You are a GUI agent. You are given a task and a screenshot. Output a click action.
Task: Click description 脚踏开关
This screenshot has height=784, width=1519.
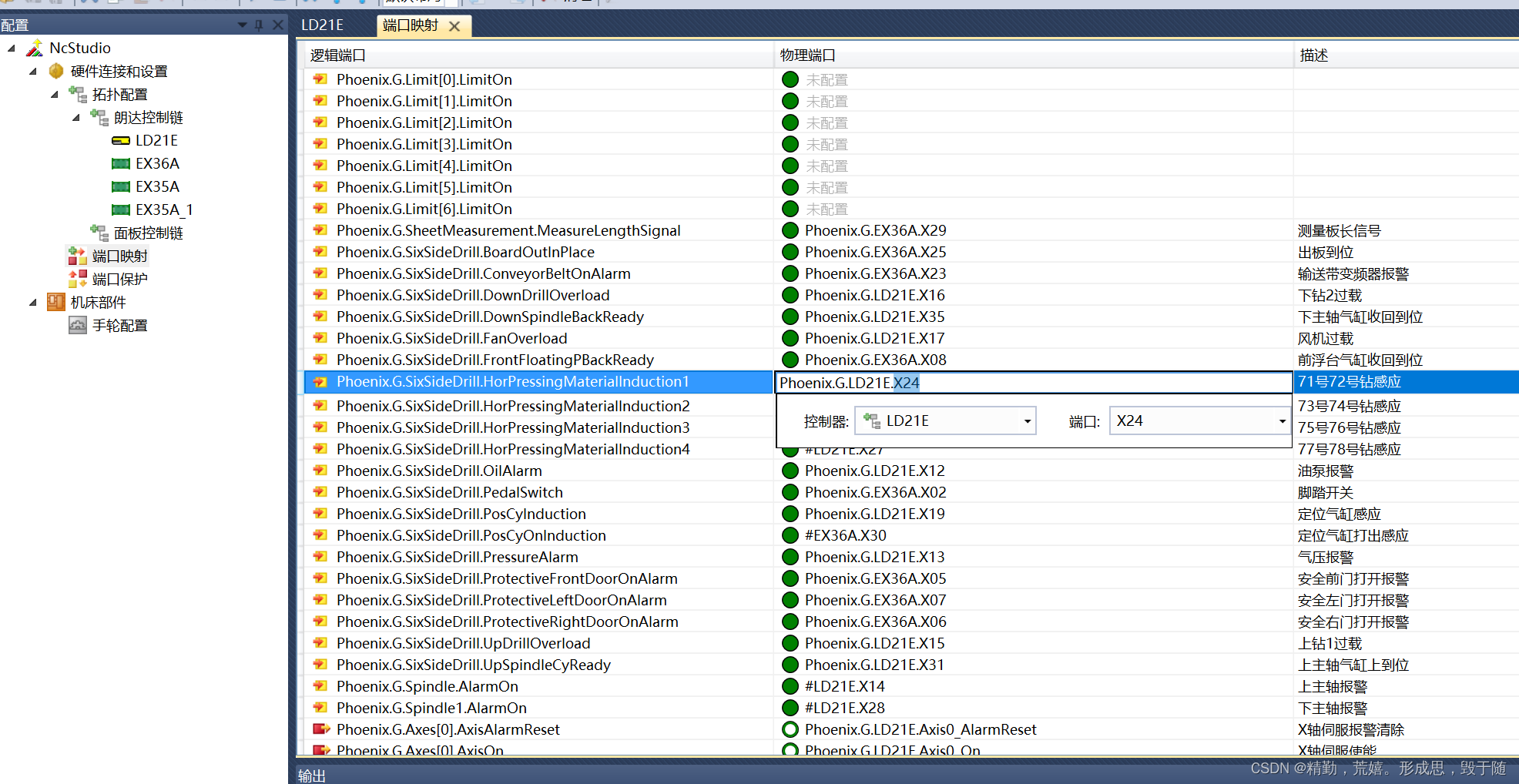1325,492
